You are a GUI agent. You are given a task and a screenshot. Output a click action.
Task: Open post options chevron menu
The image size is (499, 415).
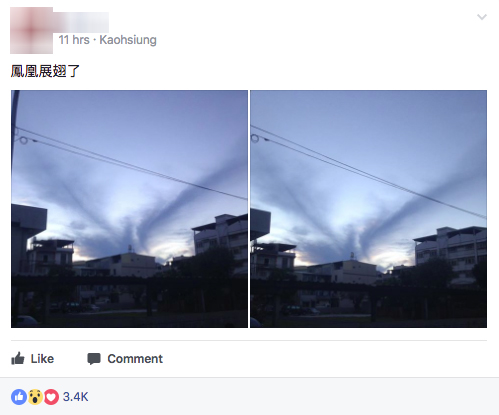[482, 17]
